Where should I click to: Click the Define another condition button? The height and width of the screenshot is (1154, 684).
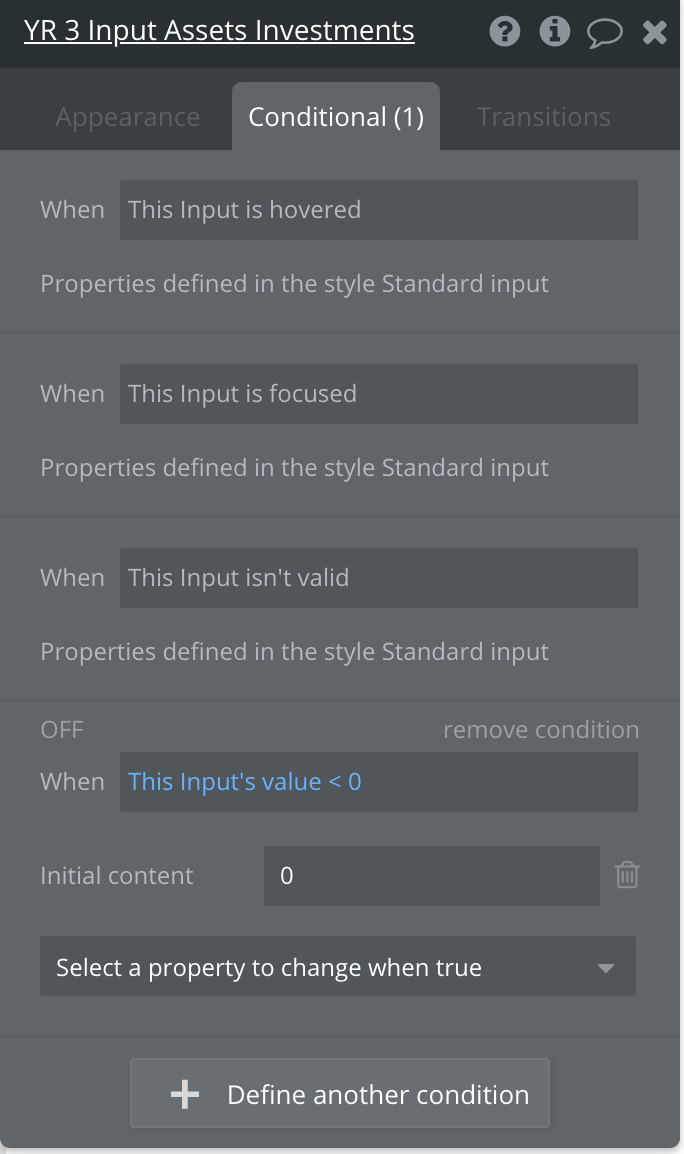(x=340, y=1093)
